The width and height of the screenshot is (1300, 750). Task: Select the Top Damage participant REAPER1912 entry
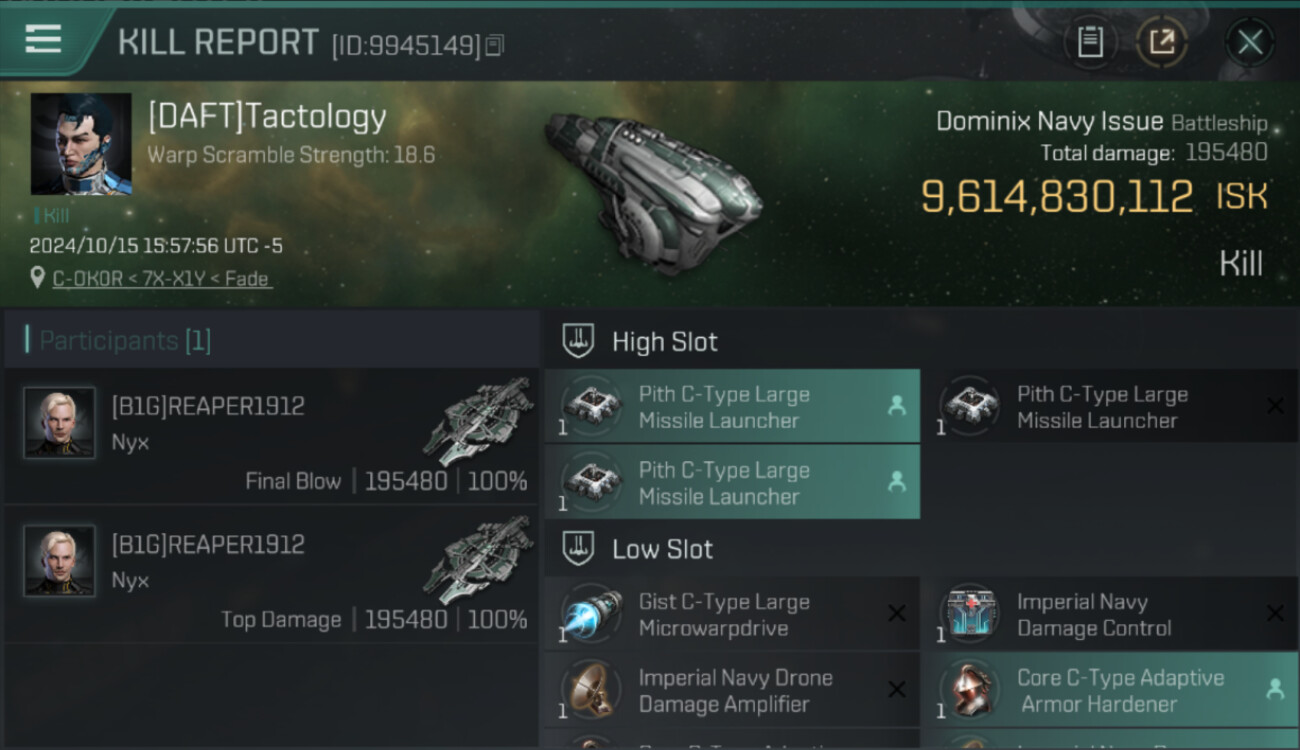coord(272,574)
